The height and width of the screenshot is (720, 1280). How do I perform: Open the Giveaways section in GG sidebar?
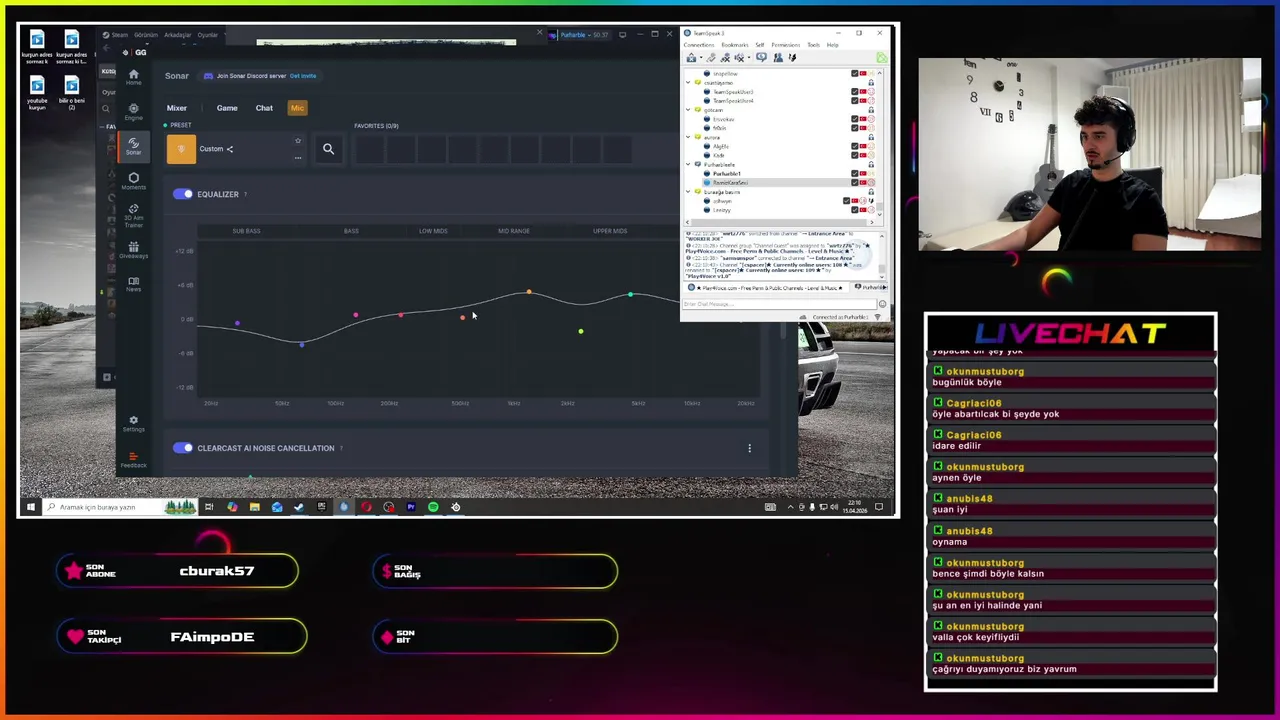pyautogui.click(x=133, y=250)
